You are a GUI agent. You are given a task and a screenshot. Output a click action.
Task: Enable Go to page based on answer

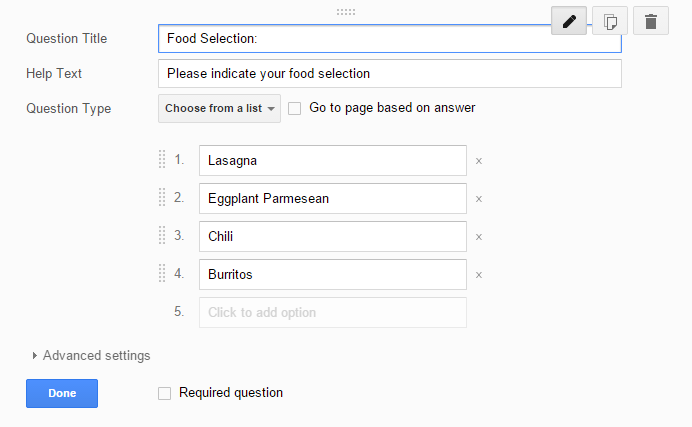point(294,109)
